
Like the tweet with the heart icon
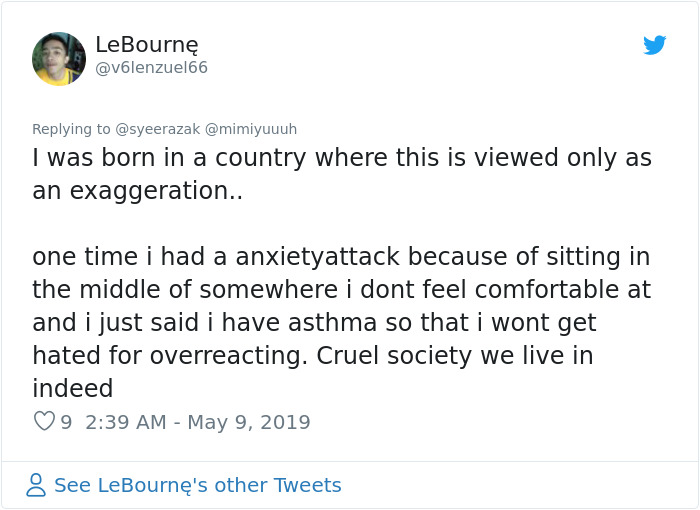click(x=44, y=422)
